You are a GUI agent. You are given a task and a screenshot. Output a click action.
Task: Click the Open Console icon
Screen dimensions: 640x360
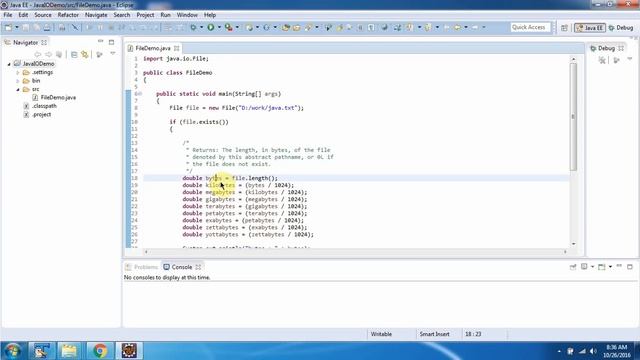tap(601, 267)
